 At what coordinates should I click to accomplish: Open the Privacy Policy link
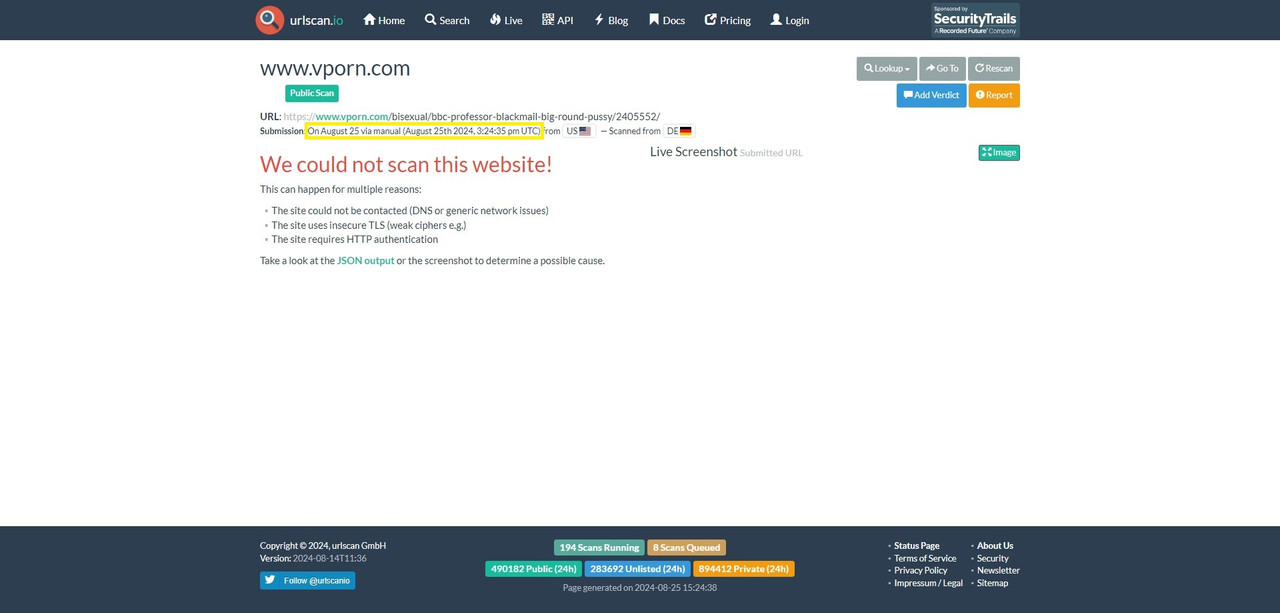[920, 570]
